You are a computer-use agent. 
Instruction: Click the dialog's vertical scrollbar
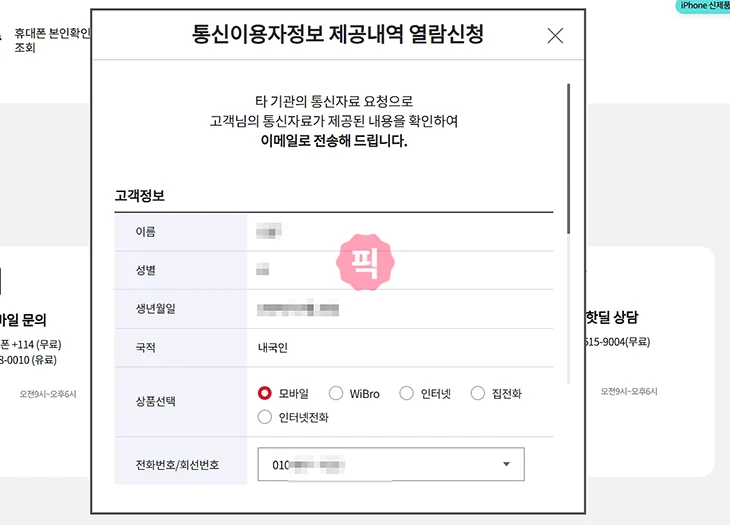tap(568, 160)
